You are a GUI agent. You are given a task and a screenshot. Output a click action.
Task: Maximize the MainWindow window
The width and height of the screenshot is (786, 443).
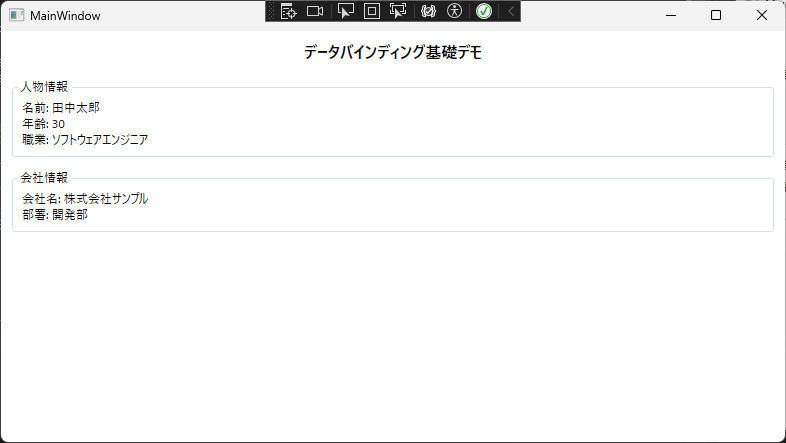pyautogui.click(x=716, y=16)
